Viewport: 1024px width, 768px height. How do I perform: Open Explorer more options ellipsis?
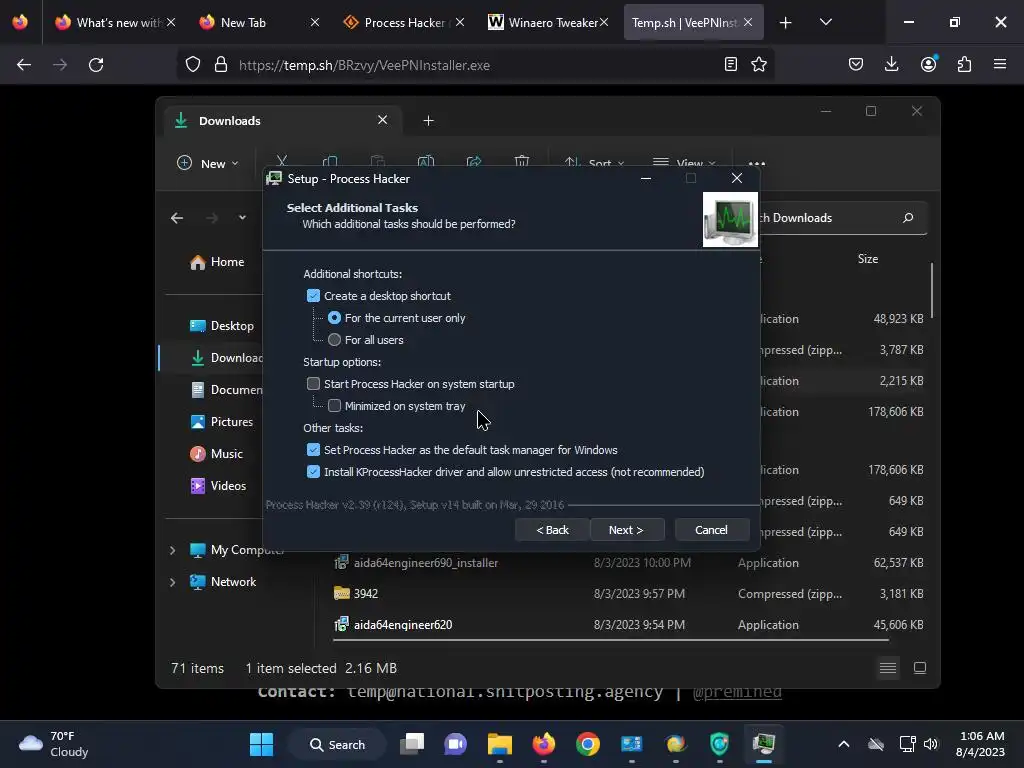[x=757, y=163]
